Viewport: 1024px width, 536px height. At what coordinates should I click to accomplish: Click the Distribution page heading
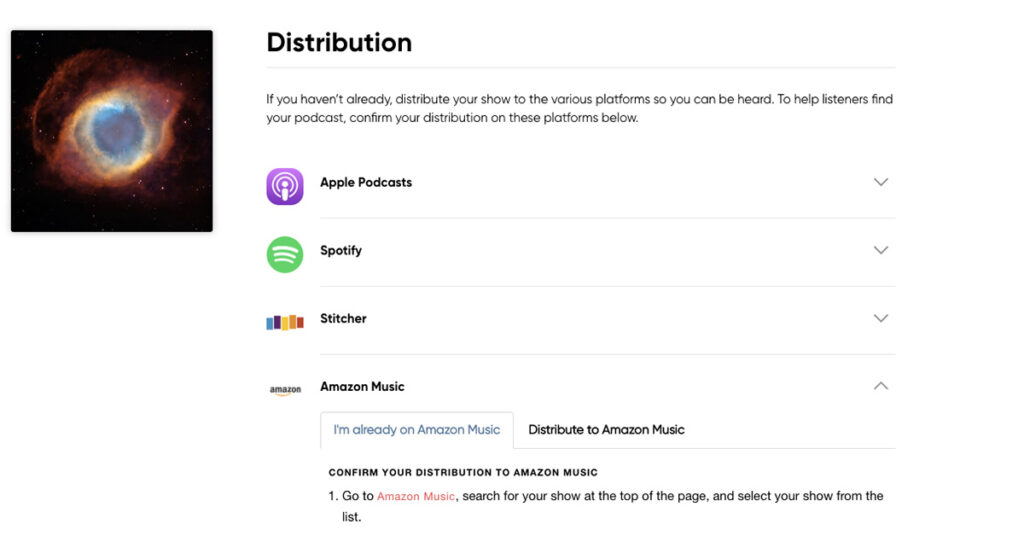click(x=339, y=43)
